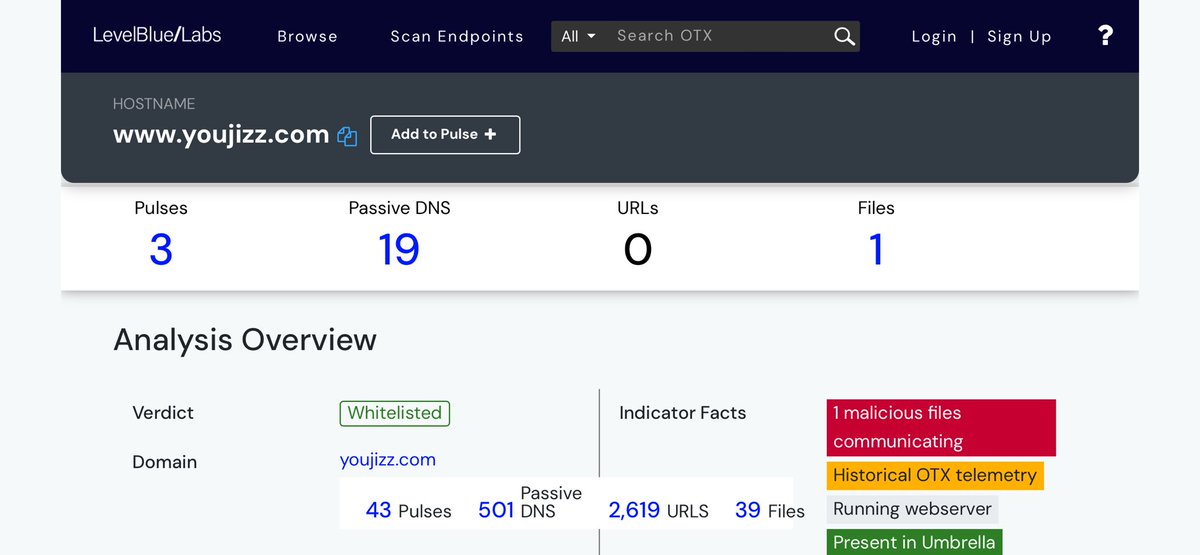This screenshot has height=555, width=1200.
Task: Click the Login link
Action: coord(934,36)
